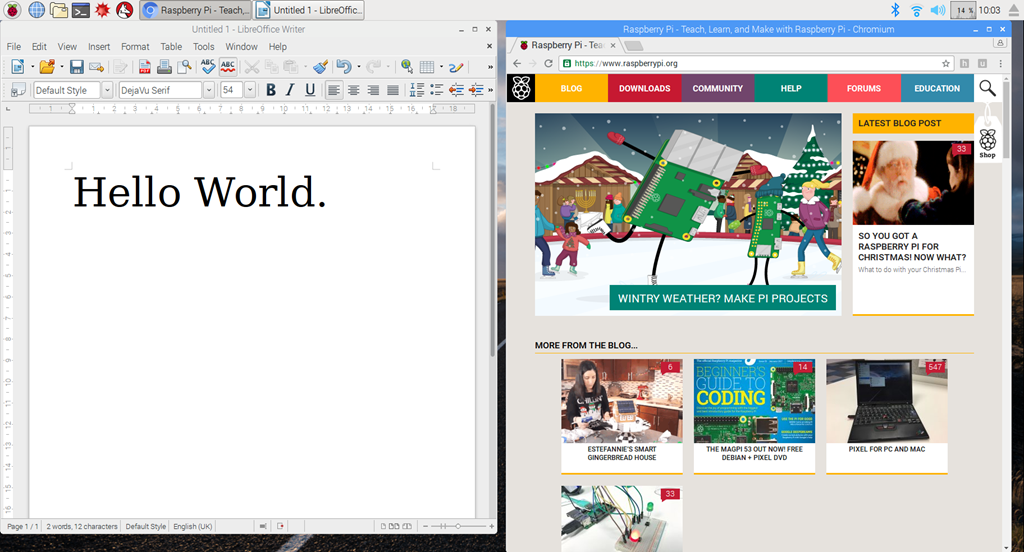Open the EDUCATION section
1024x552 pixels.
point(937,88)
